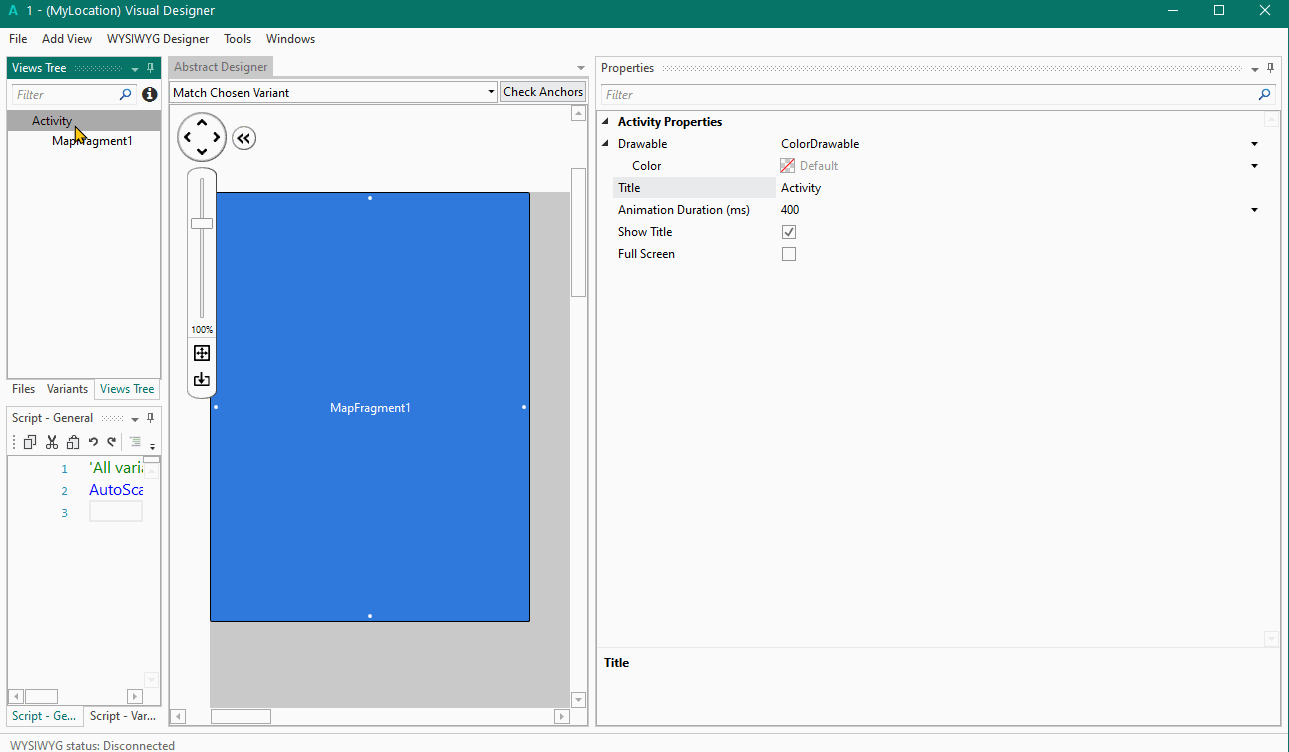Open the File menu
Image resolution: width=1289 pixels, height=752 pixels.
point(18,39)
